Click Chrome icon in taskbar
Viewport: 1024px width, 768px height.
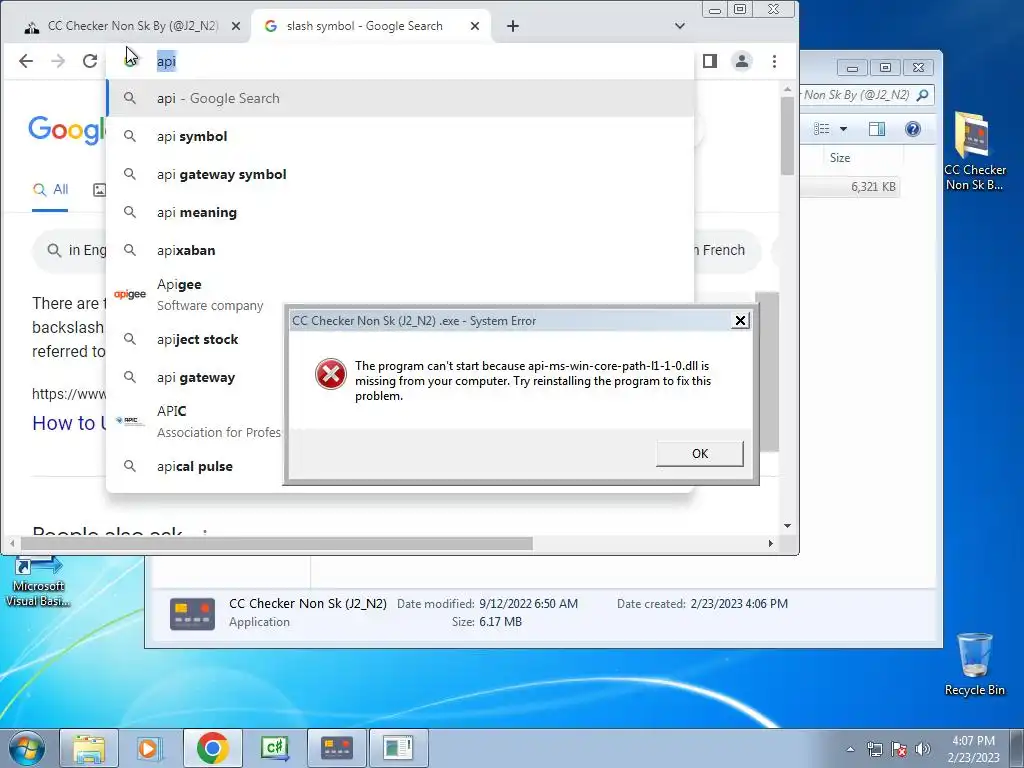[x=212, y=748]
